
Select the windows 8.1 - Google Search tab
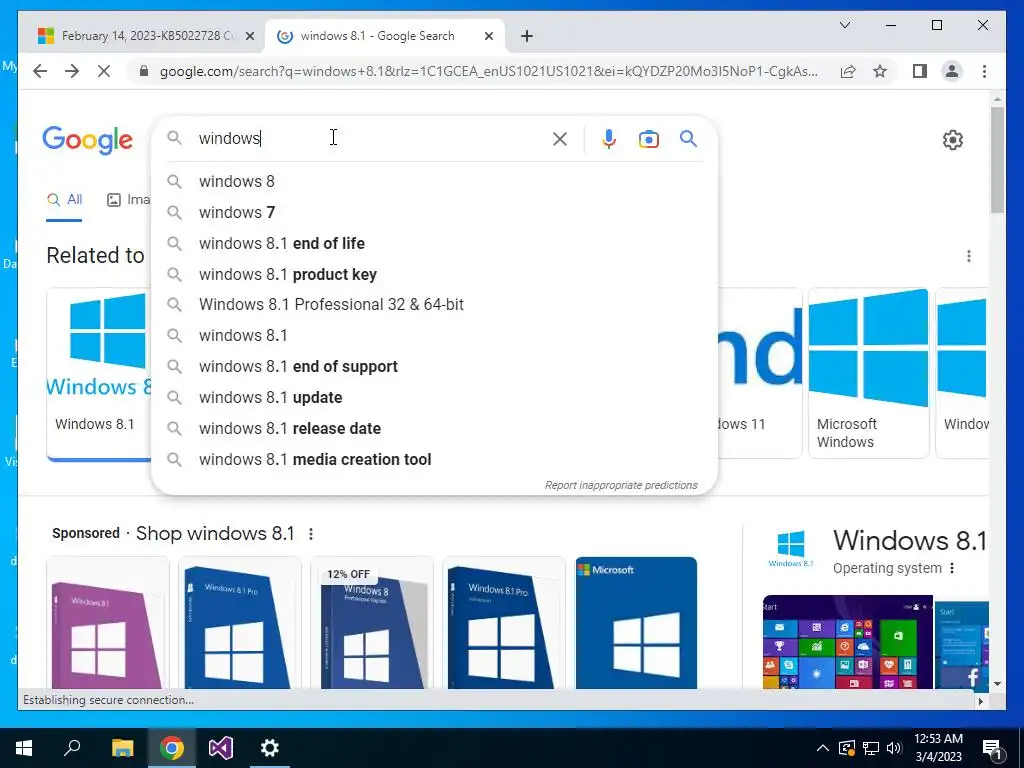click(x=385, y=36)
